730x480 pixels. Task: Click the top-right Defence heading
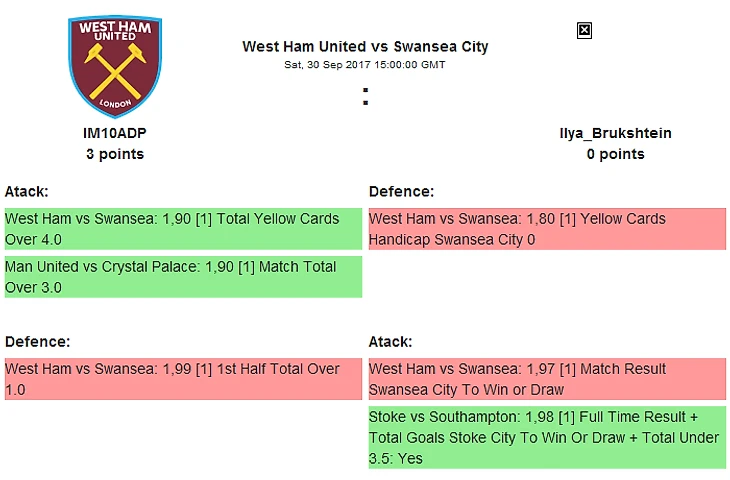click(401, 191)
